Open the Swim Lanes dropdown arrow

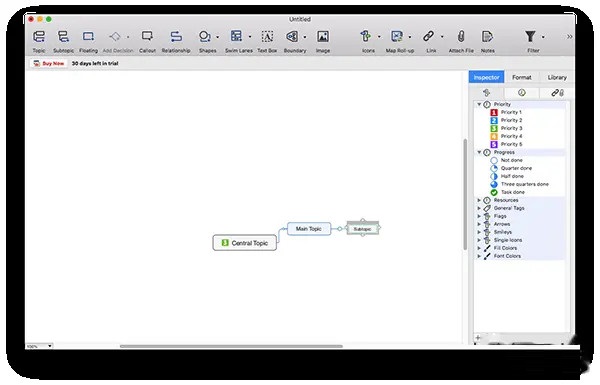click(x=249, y=37)
